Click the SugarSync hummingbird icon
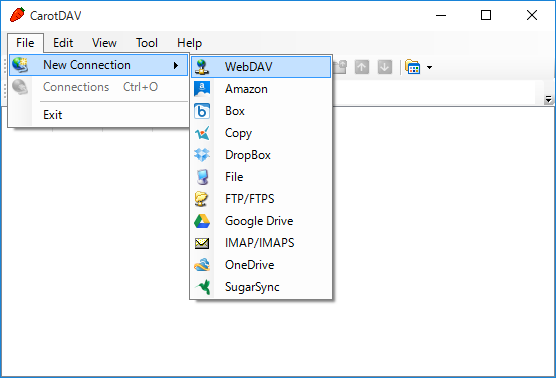Image resolution: width=556 pixels, height=378 pixels. pos(203,287)
